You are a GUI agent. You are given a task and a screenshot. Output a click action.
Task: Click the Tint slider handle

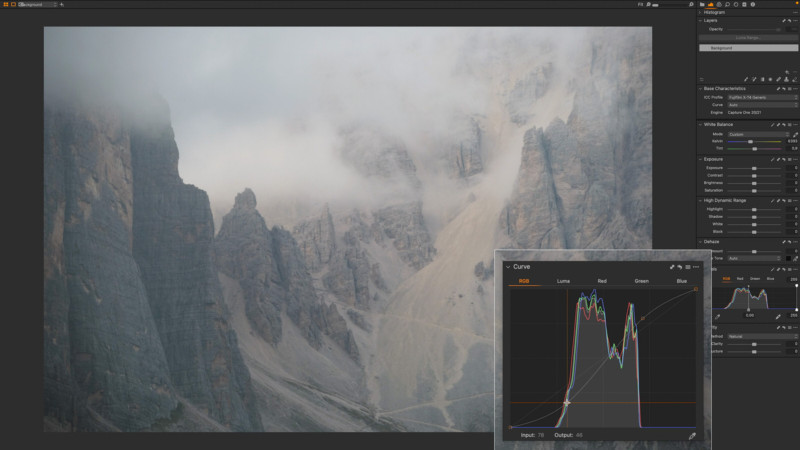coord(754,148)
